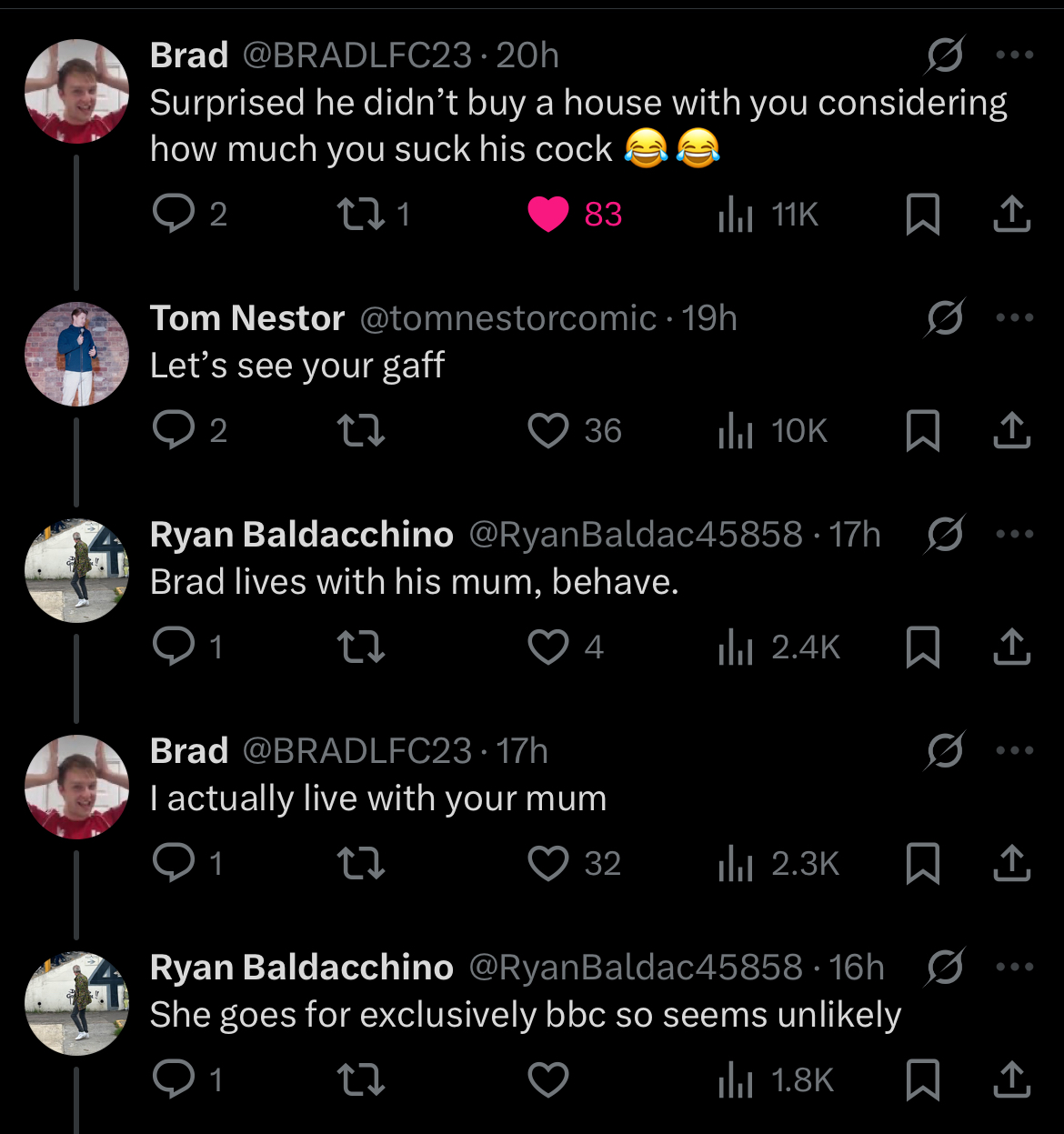The width and height of the screenshot is (1064, 1134).
Task: Like Ryan's 'Brad lives with his mum' tweet
Action: (x=548, y=647)
